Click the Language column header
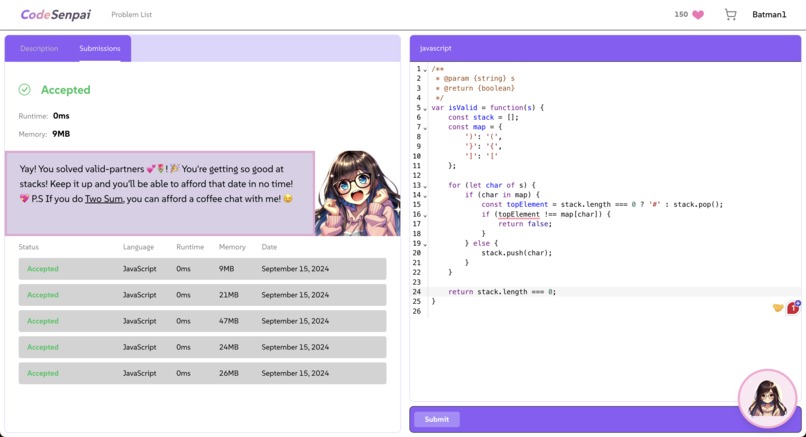 (138, 247)
